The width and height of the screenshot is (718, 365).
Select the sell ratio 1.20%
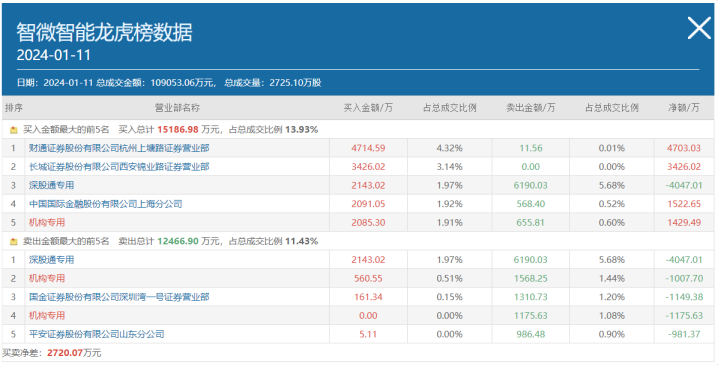pyautogui.click(x=612, y=297)
